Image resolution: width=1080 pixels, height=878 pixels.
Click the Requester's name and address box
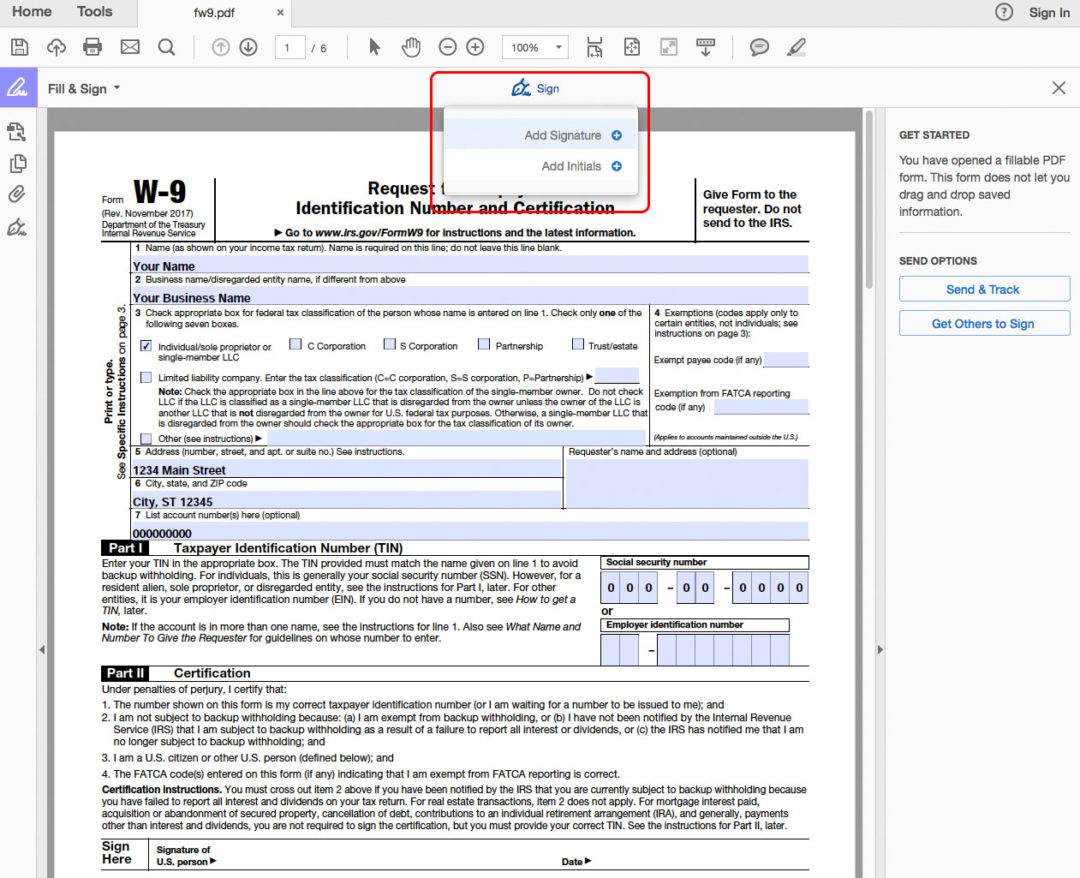pos(687,484)
